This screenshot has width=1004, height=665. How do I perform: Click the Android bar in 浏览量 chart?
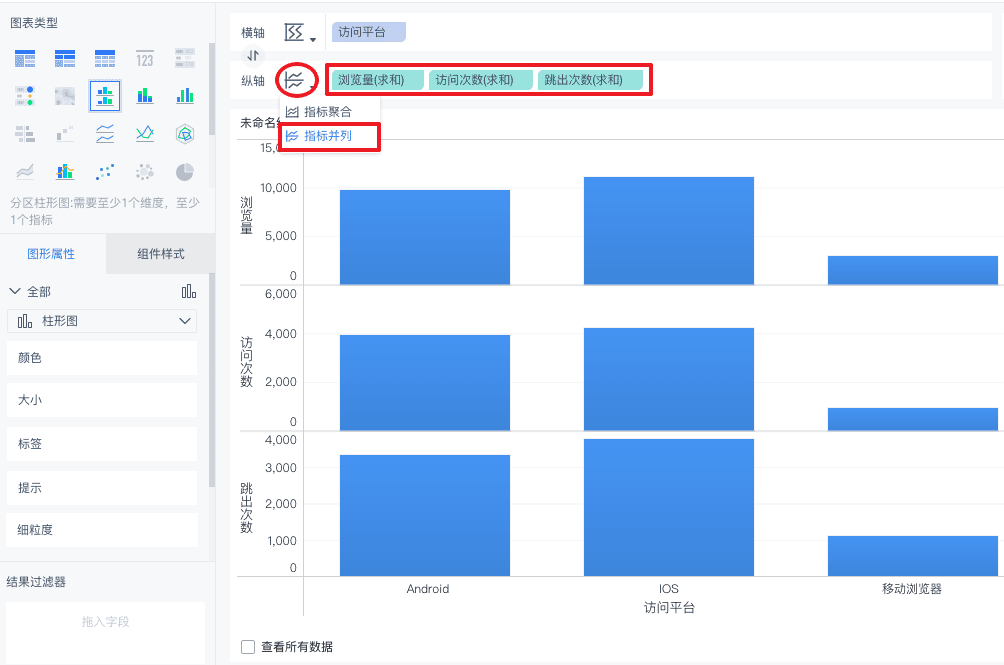(425, 237)
